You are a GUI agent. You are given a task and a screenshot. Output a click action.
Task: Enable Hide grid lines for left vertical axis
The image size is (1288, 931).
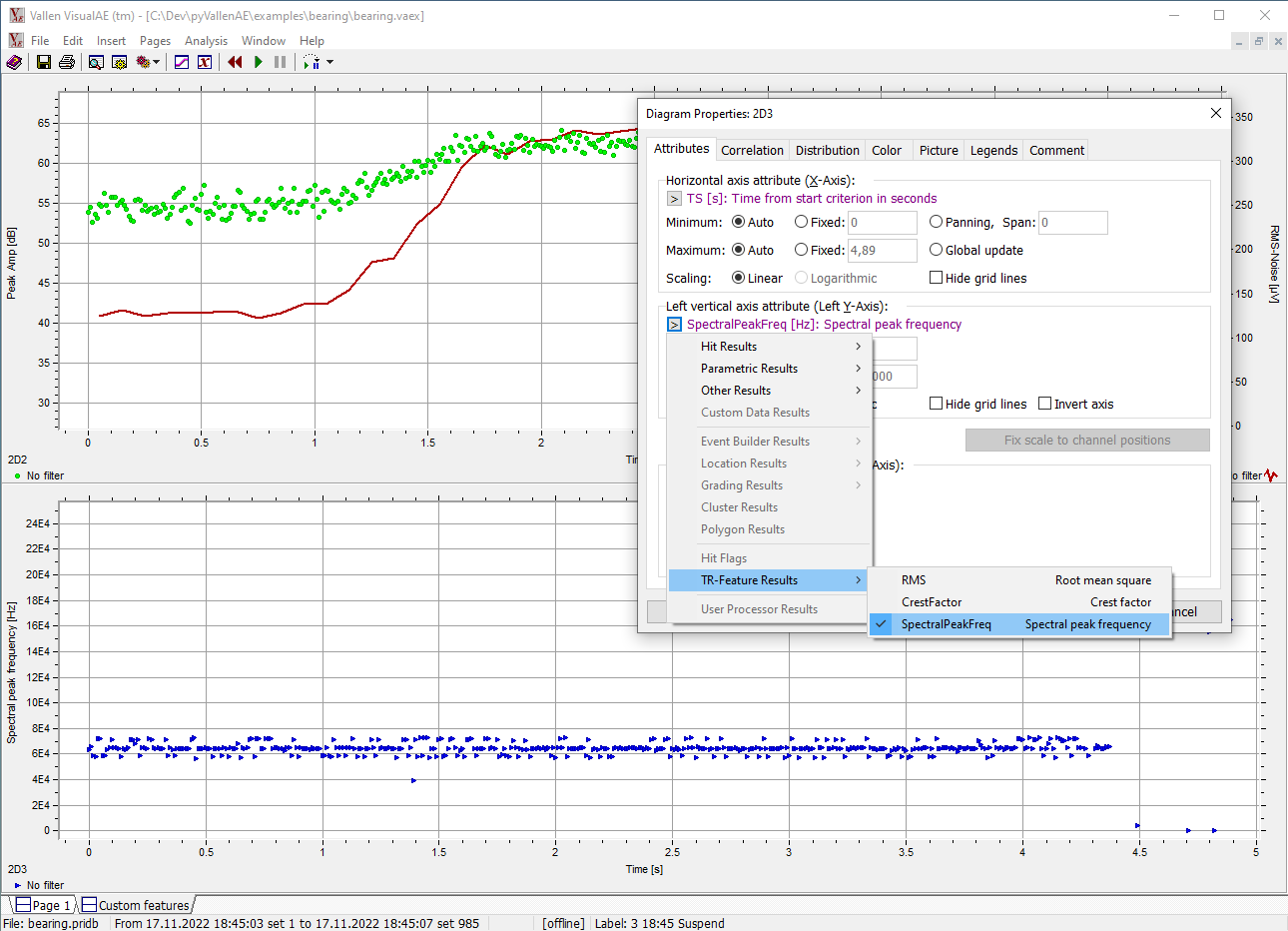(977, 404)
